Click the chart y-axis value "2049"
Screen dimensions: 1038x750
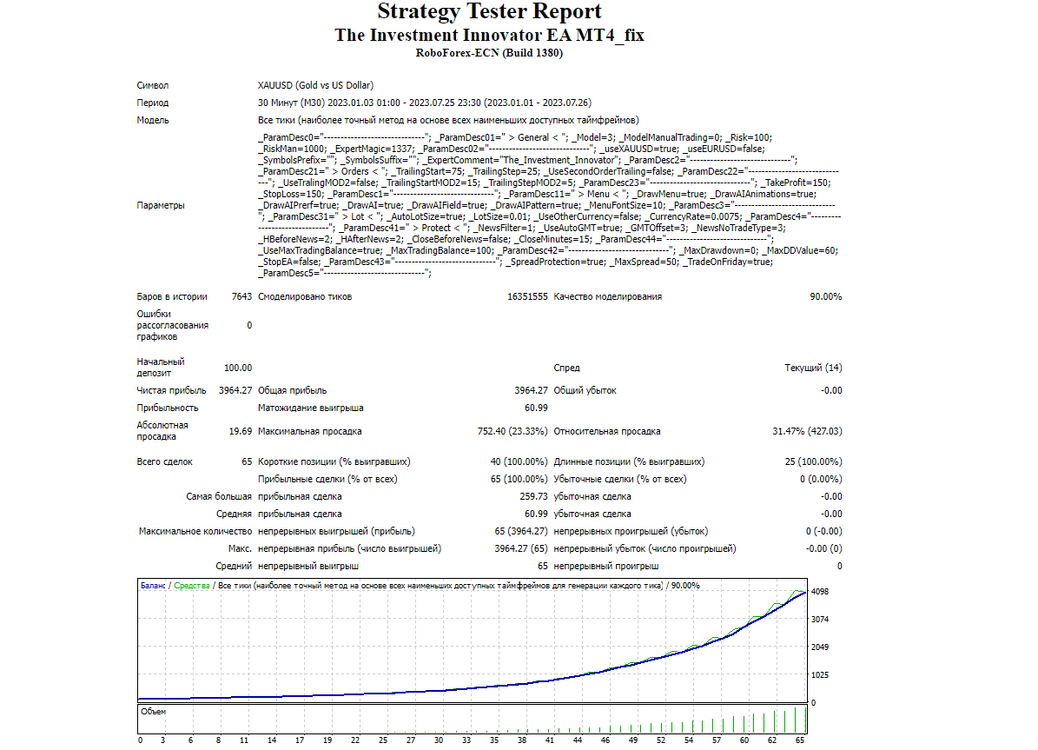click(x=820, y=647)
